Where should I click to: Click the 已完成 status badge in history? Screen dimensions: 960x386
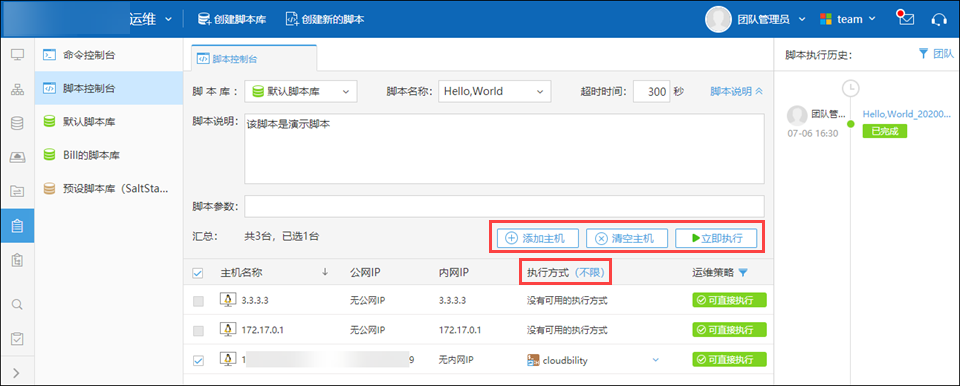pyautogui.click(x=884, y=131)
